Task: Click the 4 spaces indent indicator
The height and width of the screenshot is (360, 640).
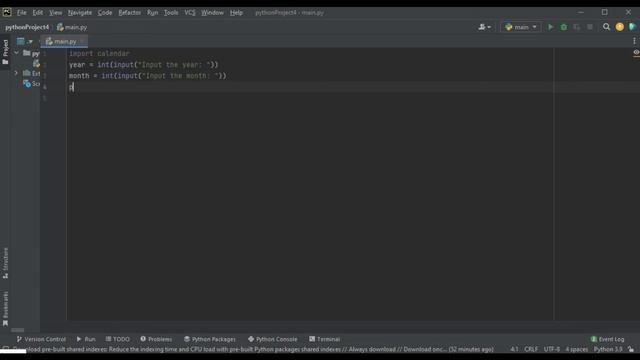Action: pos(576,349)
